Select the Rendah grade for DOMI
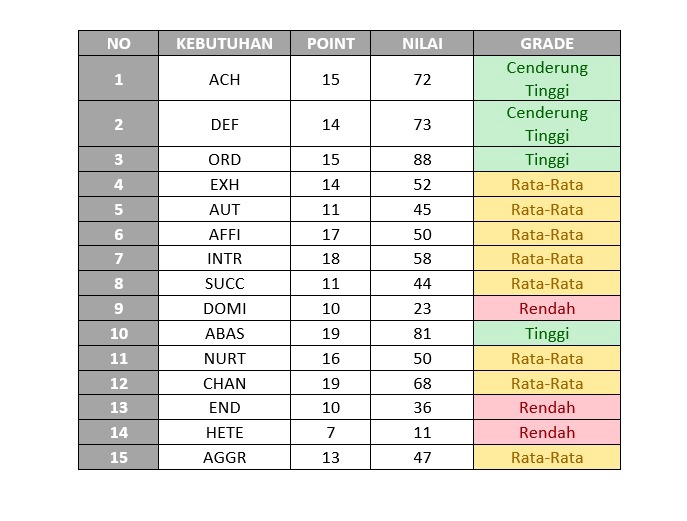 coord(547,309)
